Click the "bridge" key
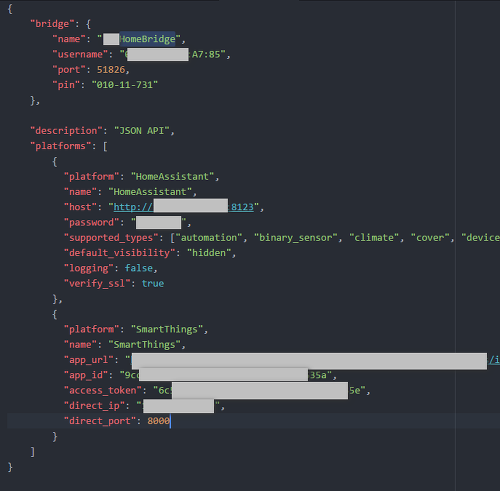 (52, 24)
